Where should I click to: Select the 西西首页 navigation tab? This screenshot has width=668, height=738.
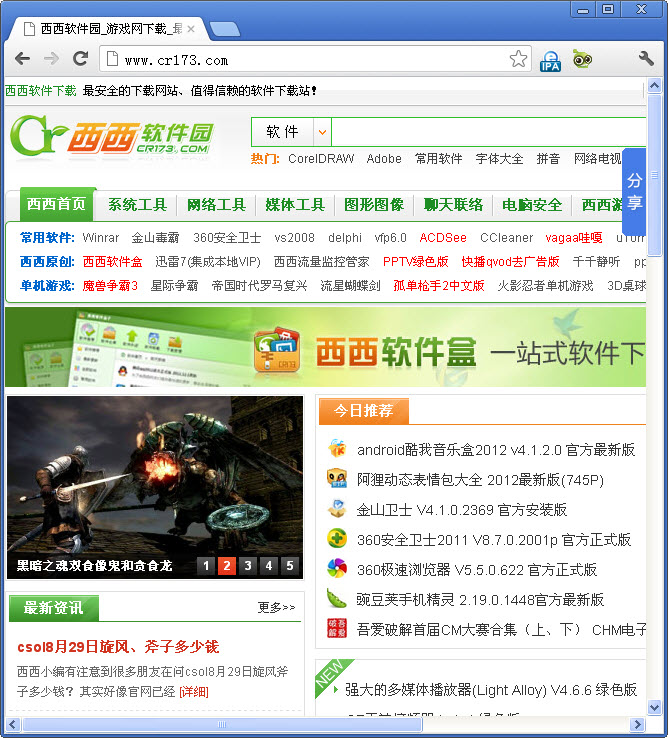coord(56,204)
